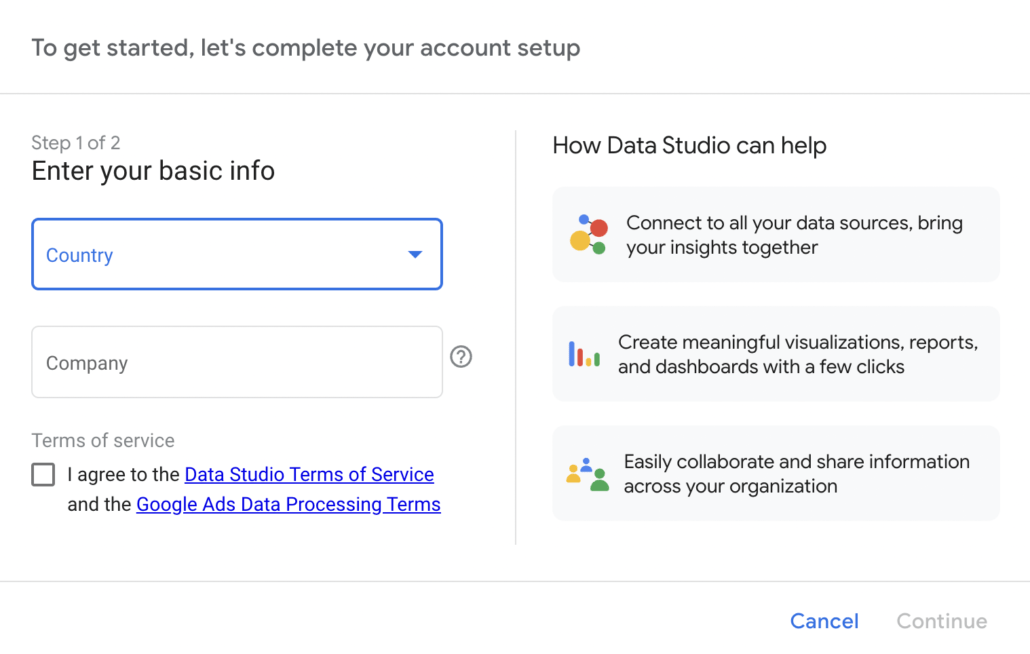Click the collaboration people icon

pos(587,473)
